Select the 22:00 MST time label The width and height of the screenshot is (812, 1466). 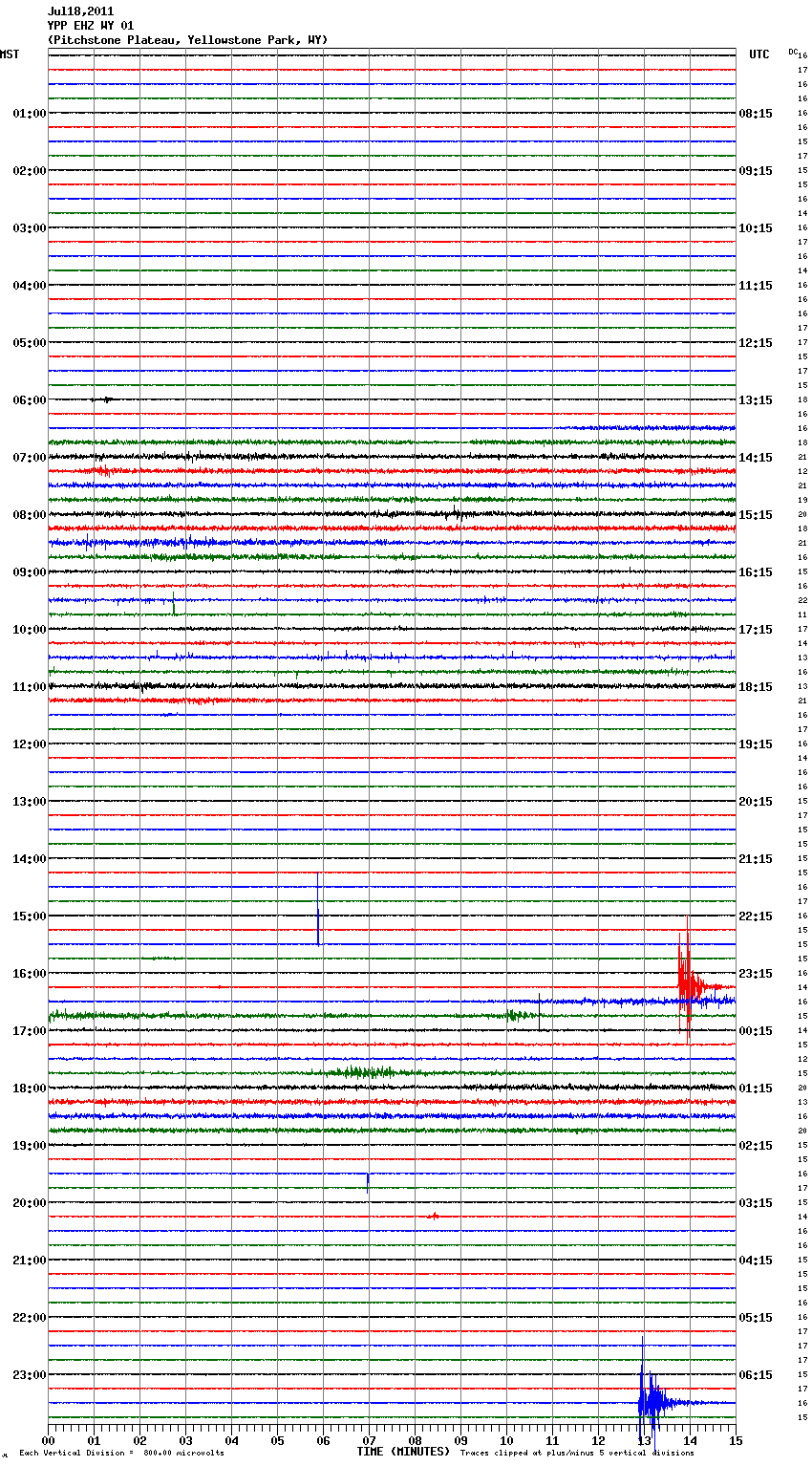point(29,1318)
